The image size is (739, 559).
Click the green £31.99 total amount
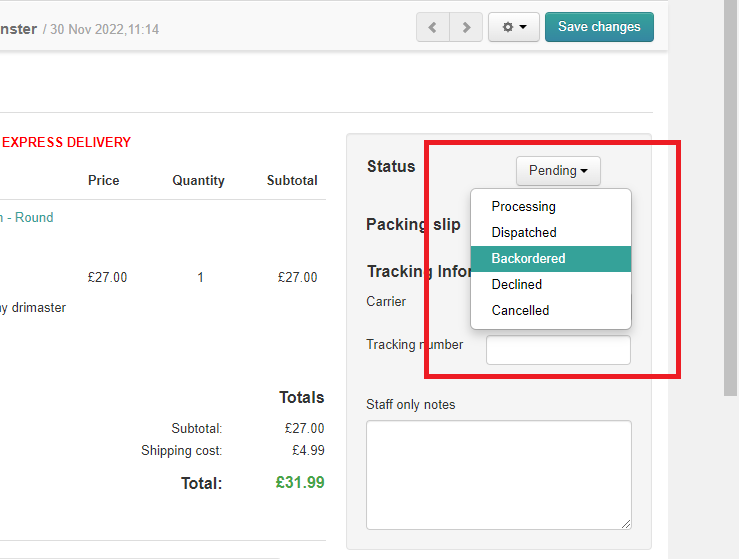300,483
